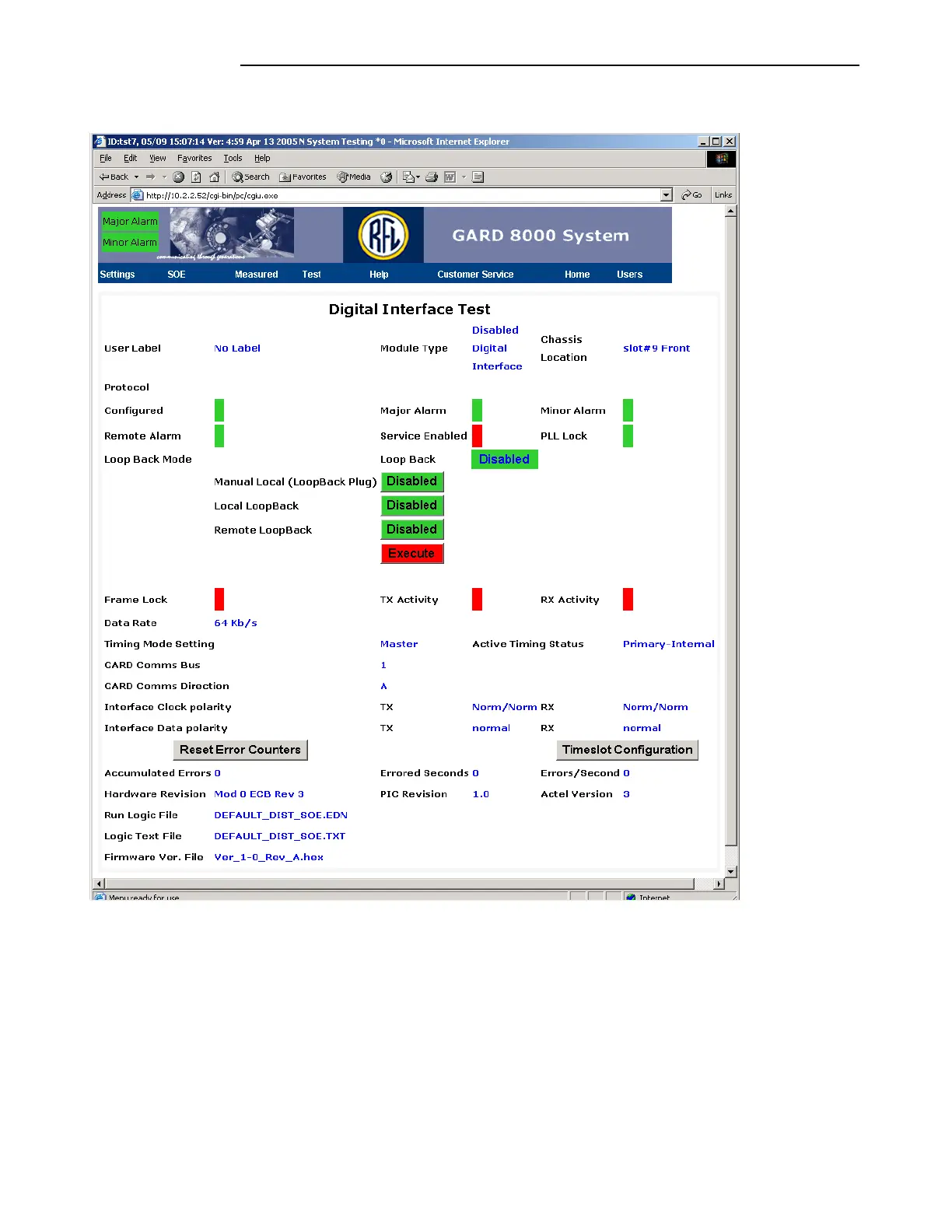Click the Stop loading icon
952x1232 pixels.
[178, 177]
